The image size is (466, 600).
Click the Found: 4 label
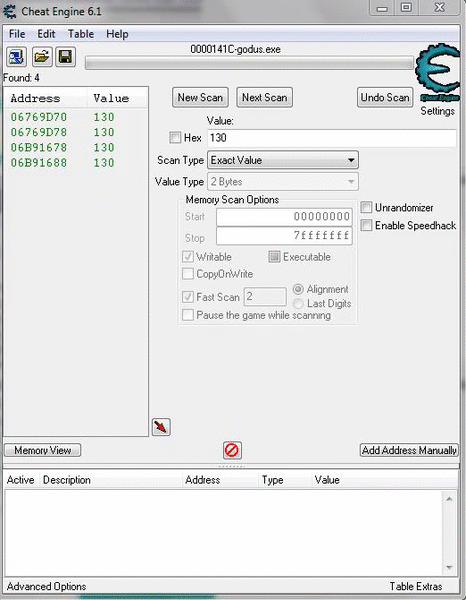(21, 78)
